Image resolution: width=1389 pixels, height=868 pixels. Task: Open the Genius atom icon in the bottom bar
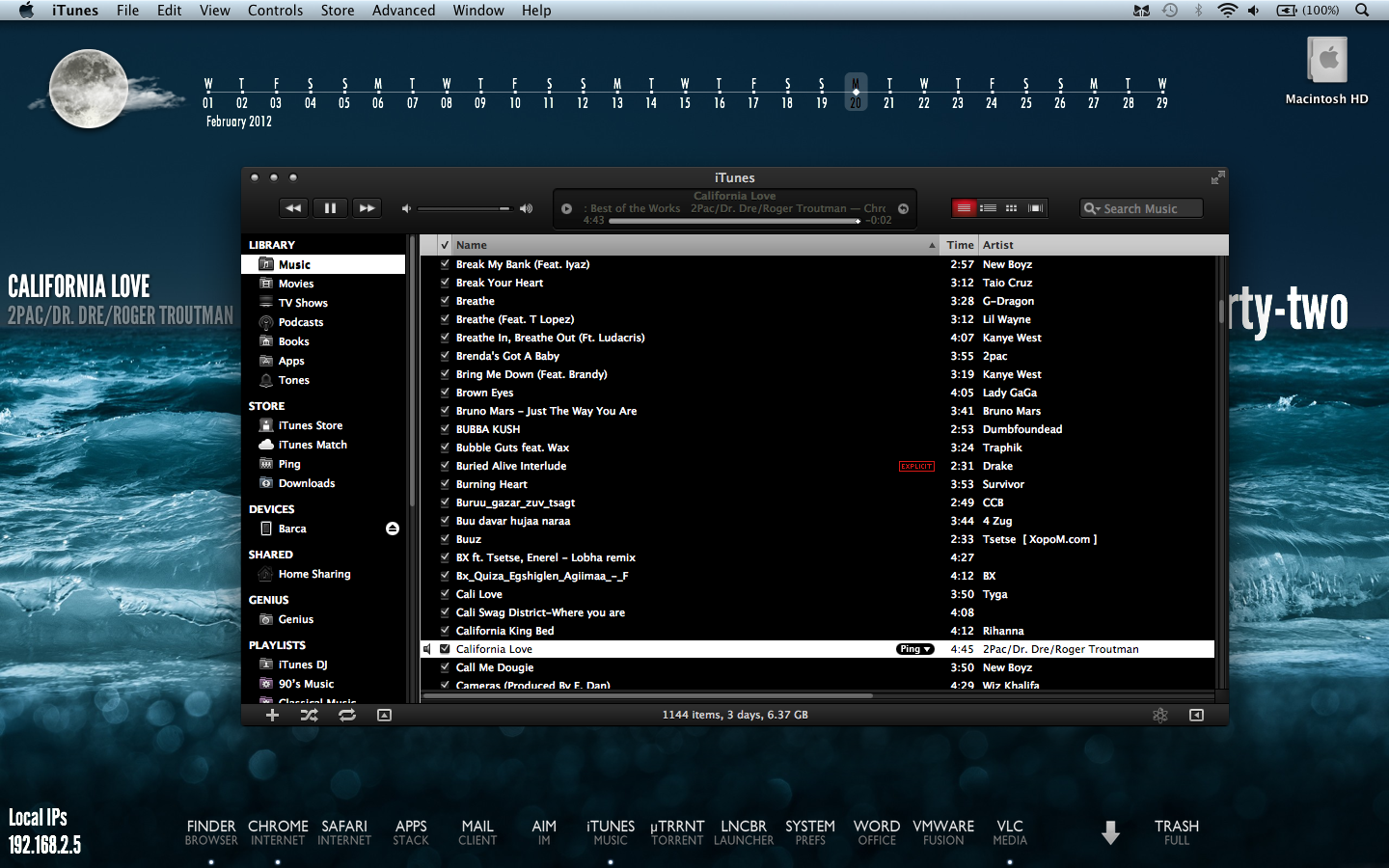point(1160,715)
